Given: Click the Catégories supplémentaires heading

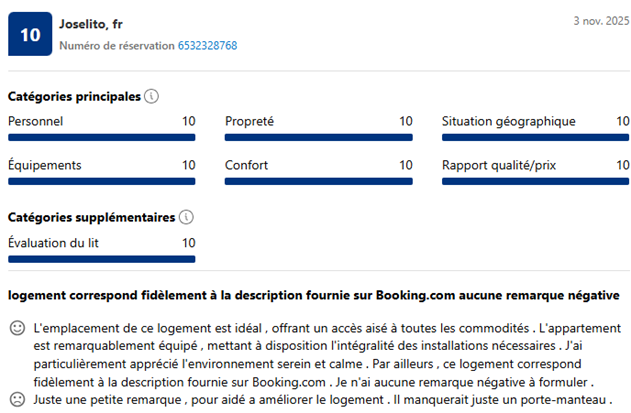Looking at the screenshot, I should [x=91, y=217].
